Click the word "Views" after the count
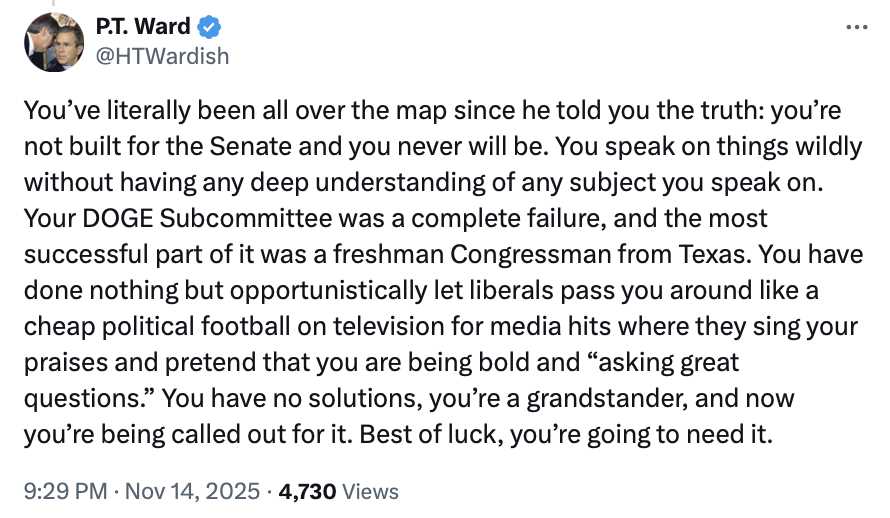 pyautogui.click(x=370, y=491)
